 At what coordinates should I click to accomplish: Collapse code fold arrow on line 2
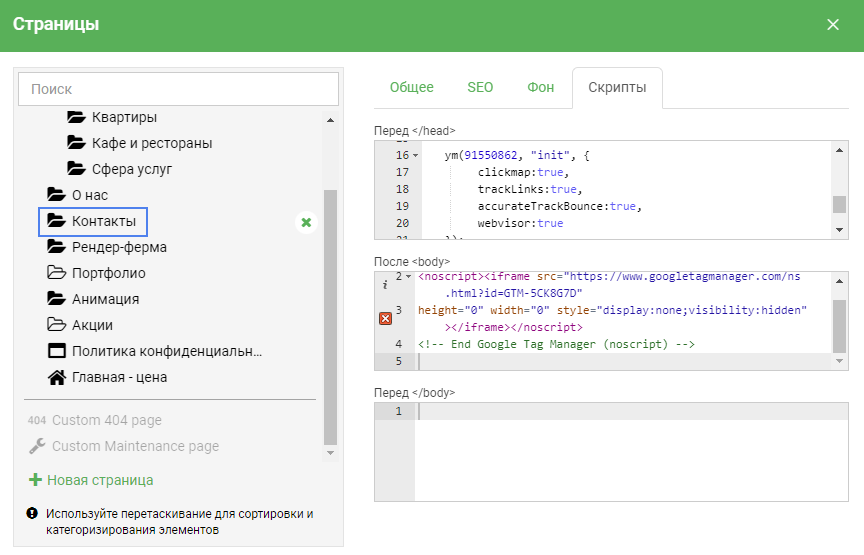coord(408,276)
